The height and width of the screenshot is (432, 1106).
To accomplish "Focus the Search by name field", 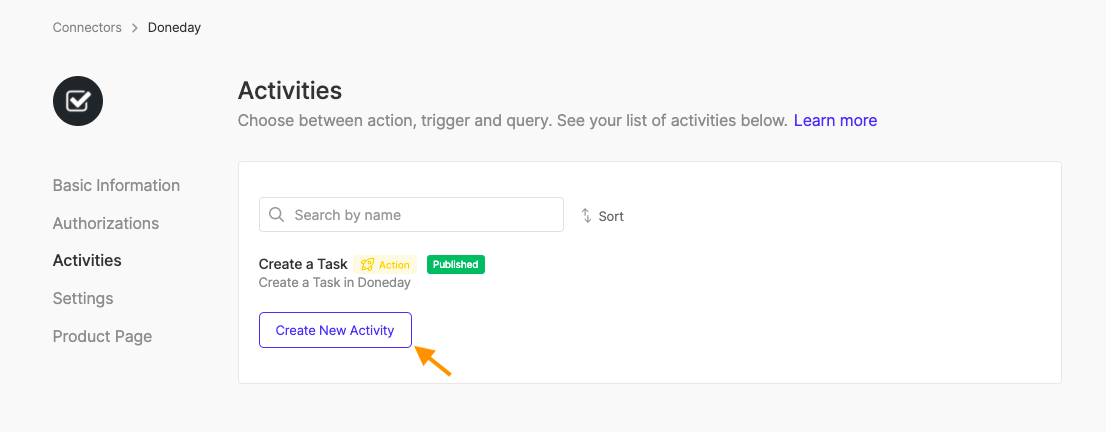I will tap(411, 215).
